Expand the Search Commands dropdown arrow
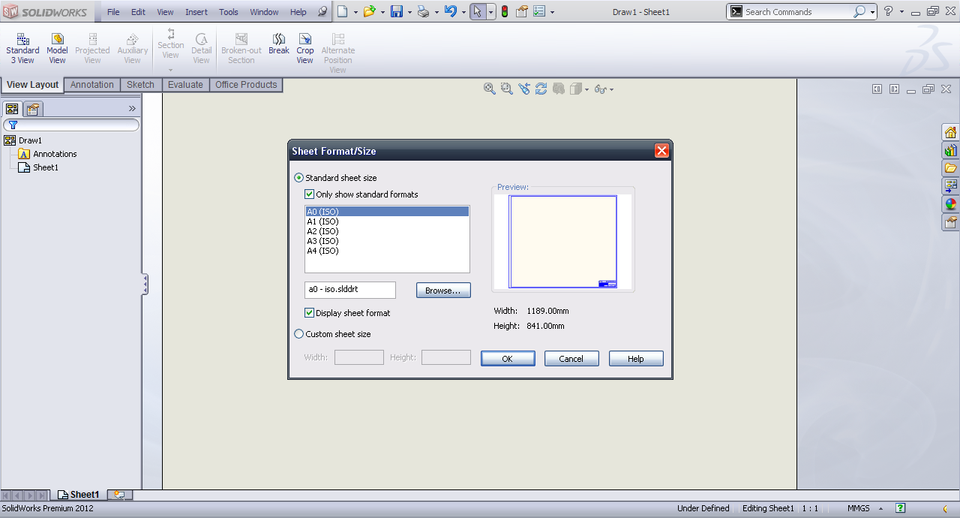Image resolution: width=960 pixels, height=518 pixels. 873,12
